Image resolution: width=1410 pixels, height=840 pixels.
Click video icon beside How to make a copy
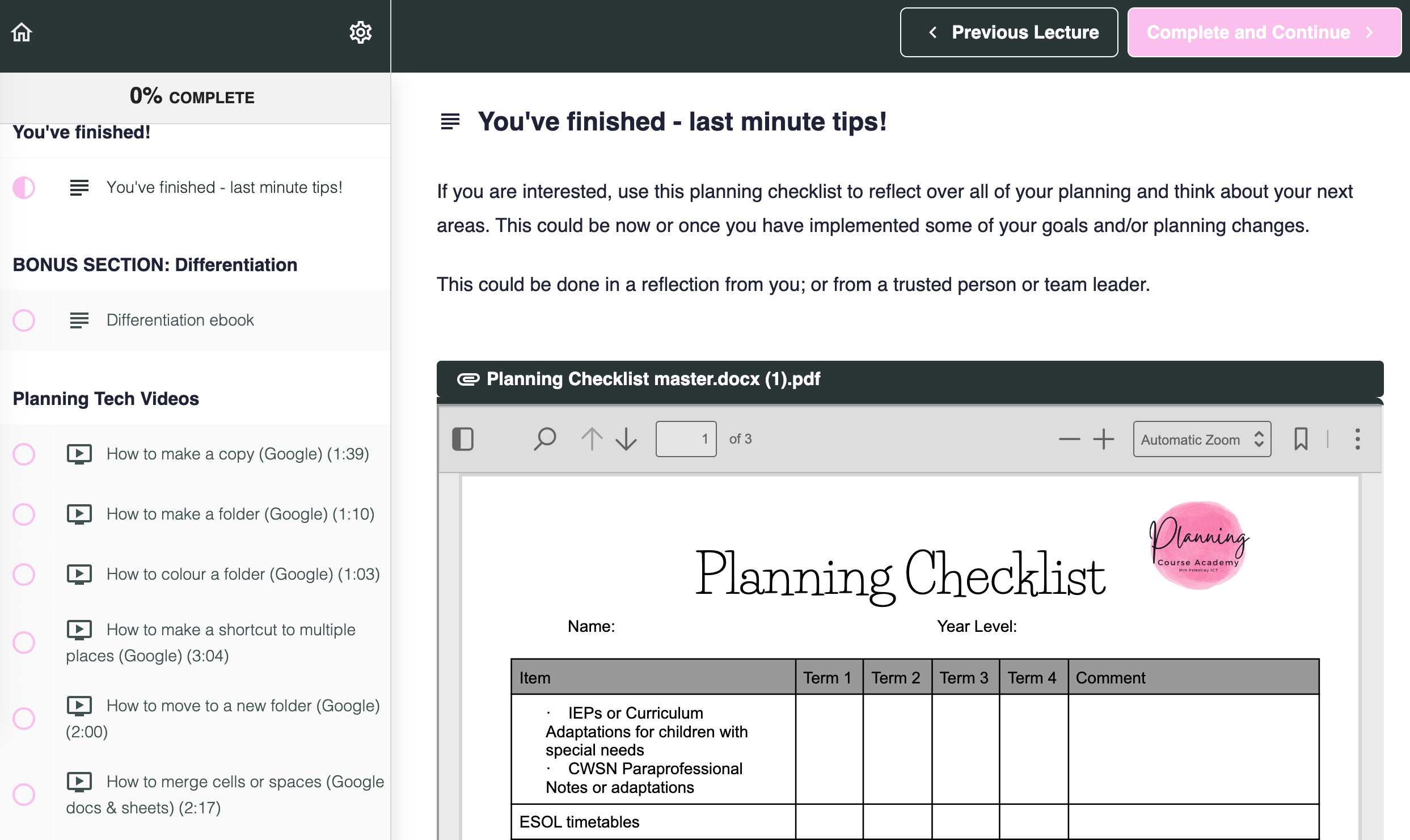click(79, 454)
